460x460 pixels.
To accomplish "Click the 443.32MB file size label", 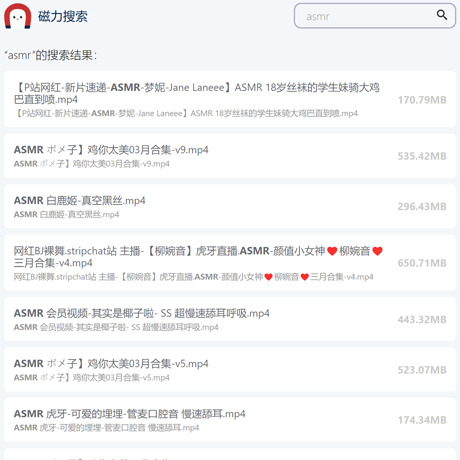I will [422, 319].
